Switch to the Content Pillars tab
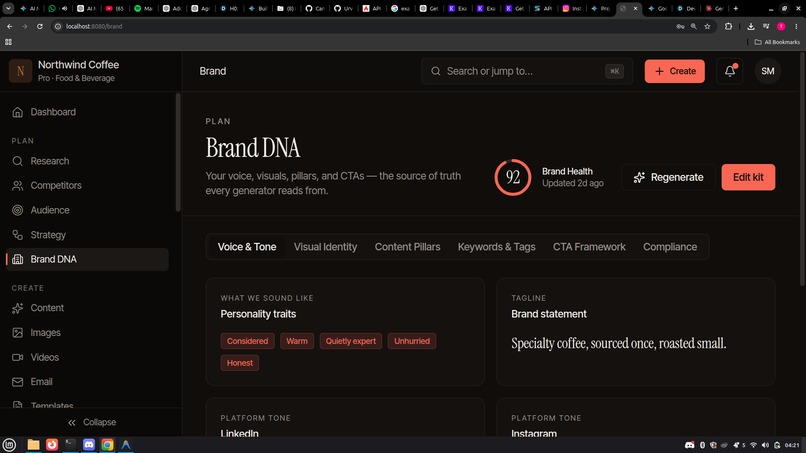Viewport: 806px width, 453px height. coord(407,247)
